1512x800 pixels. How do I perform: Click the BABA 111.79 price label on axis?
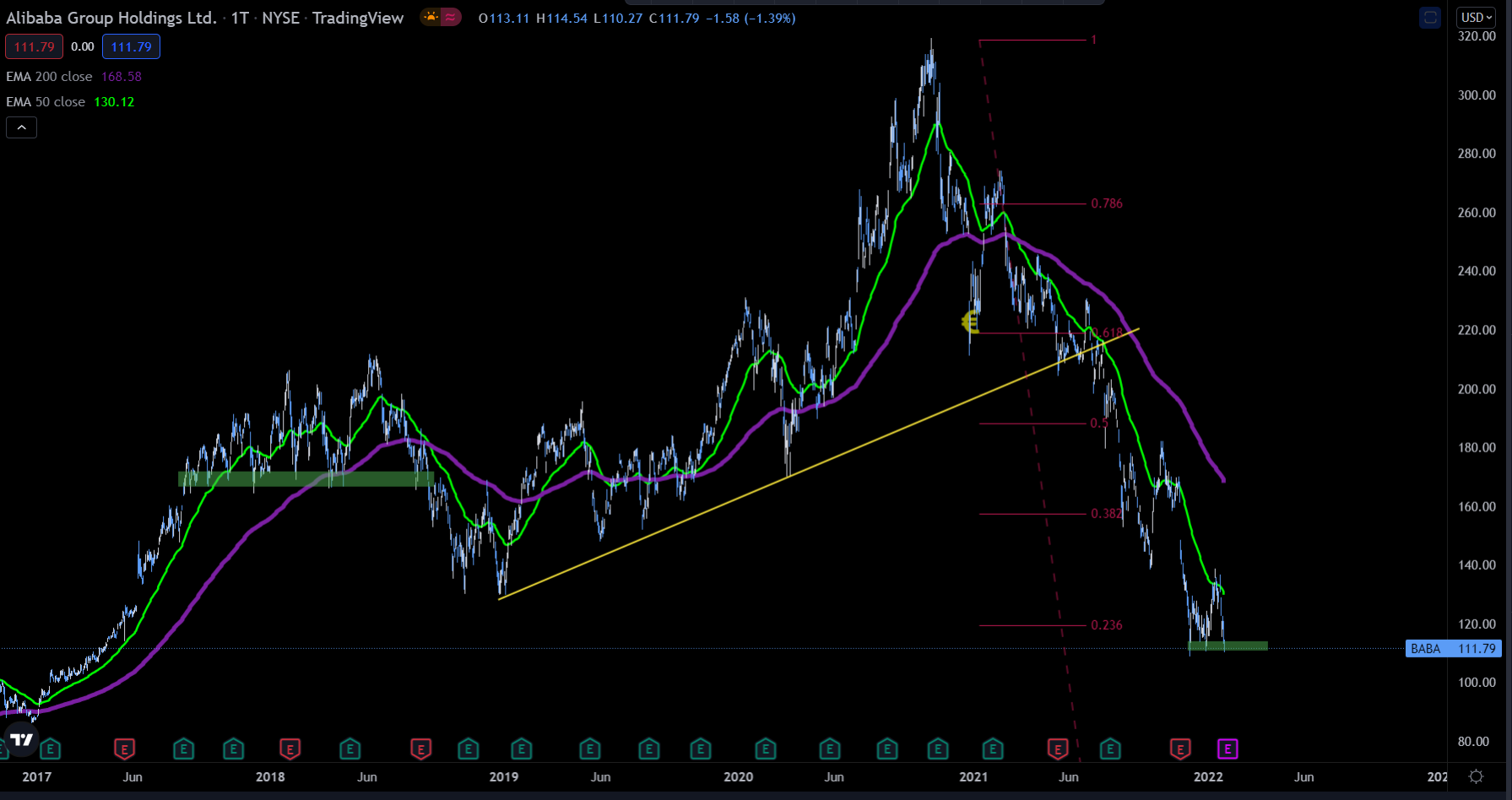click(x=1453, y=648)
